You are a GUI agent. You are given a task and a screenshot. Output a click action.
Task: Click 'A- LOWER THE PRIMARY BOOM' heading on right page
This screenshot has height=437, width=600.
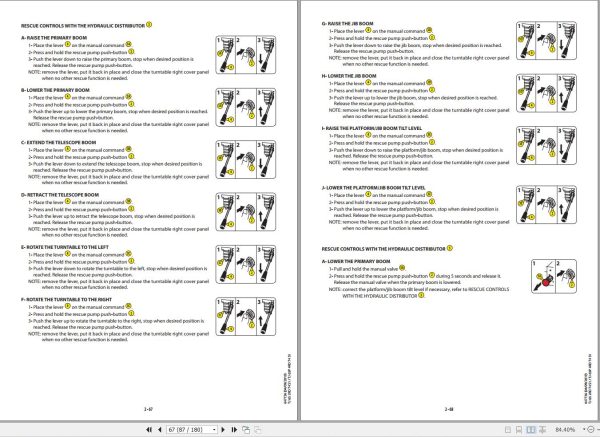[x=356, y=262]
